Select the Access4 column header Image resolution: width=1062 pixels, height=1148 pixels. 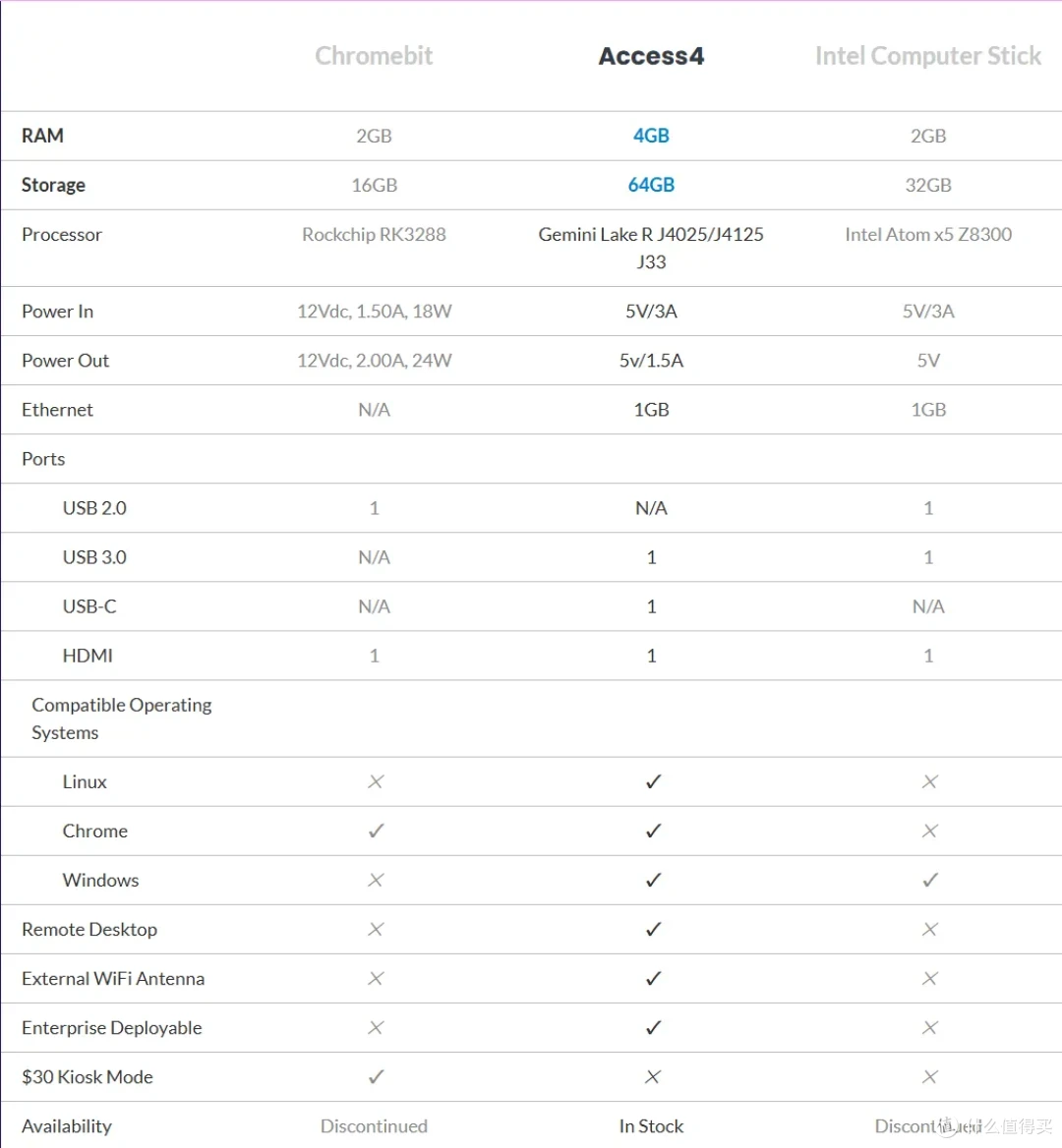click(651, 56)
